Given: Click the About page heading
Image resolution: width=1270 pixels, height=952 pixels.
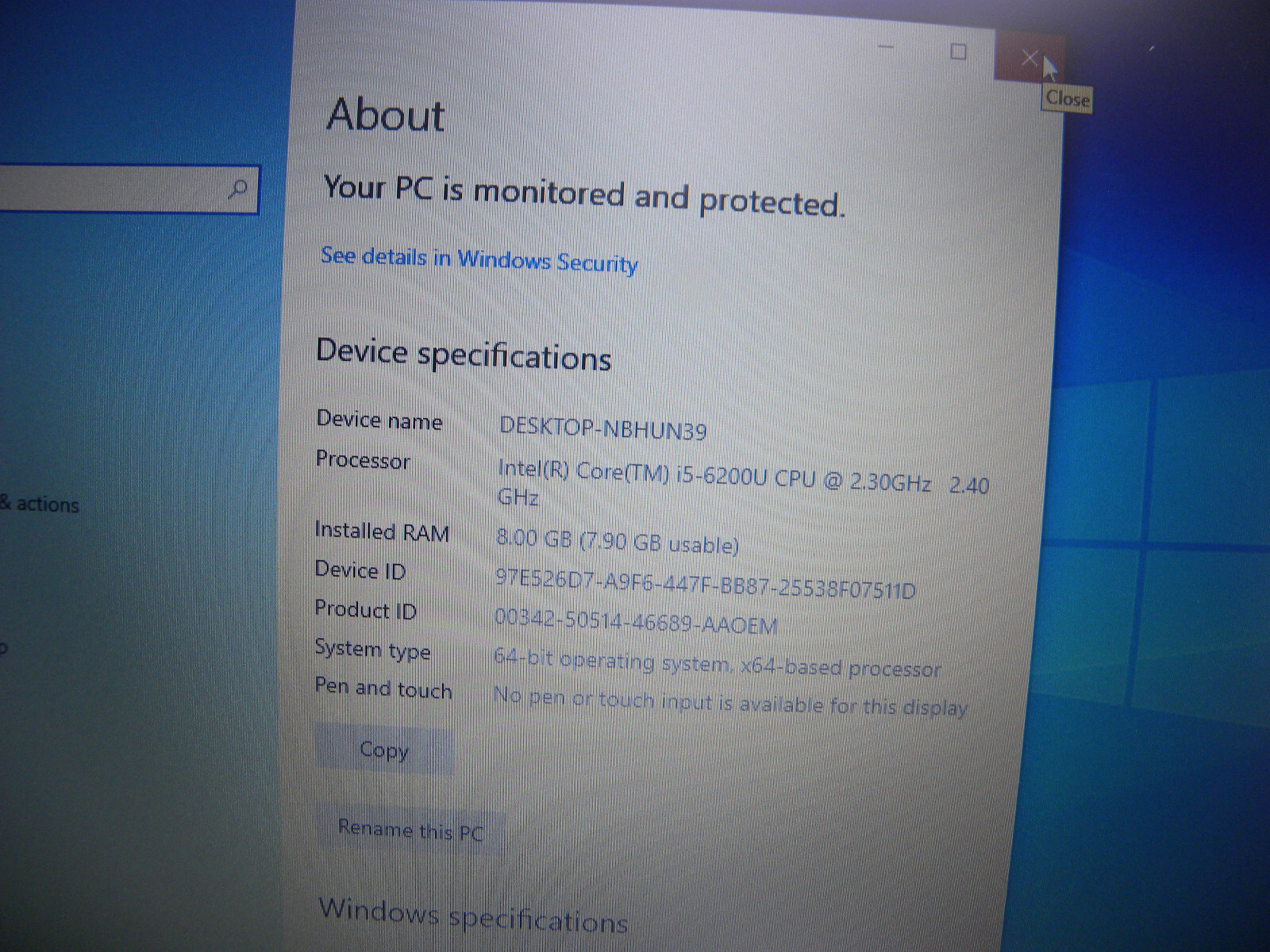Looking at the screenshot, I should click(387, 115).
